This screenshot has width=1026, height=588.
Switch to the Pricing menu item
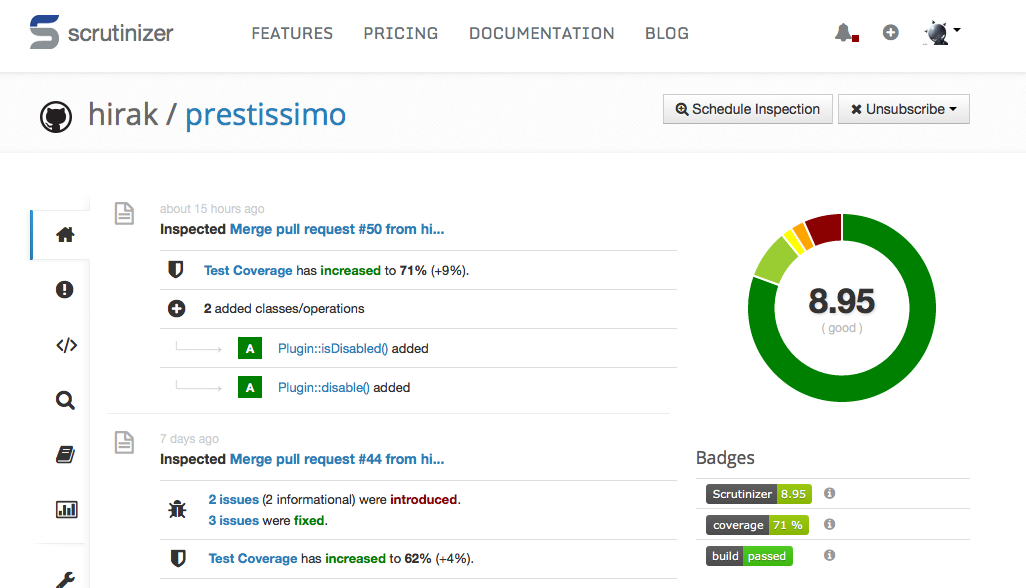pyautogui.click(x=400, y=33)
